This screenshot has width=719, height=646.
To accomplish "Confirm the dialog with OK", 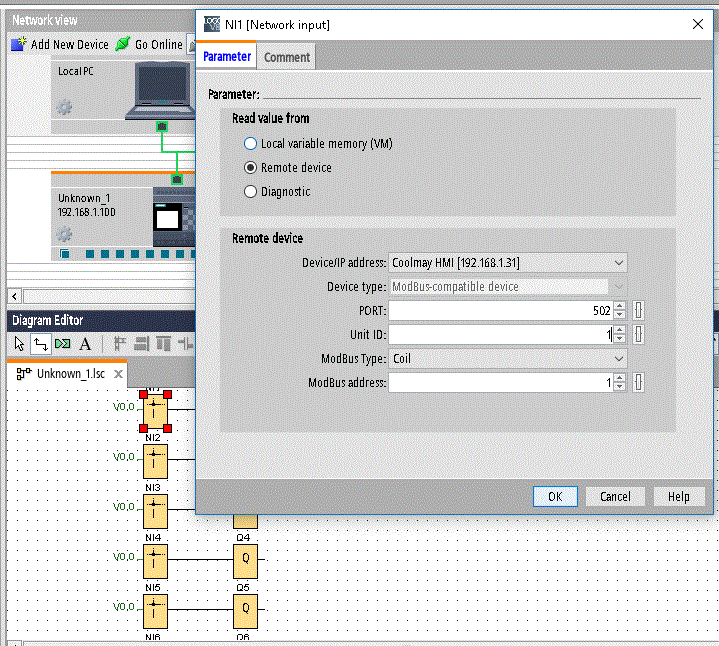I will coord(555,497).
